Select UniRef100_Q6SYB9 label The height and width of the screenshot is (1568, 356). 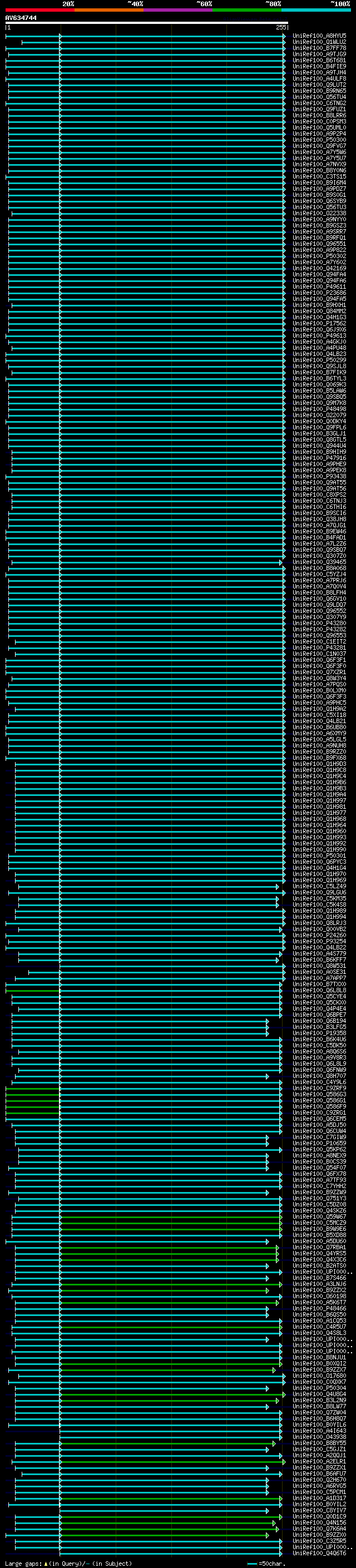pos(319,201)
